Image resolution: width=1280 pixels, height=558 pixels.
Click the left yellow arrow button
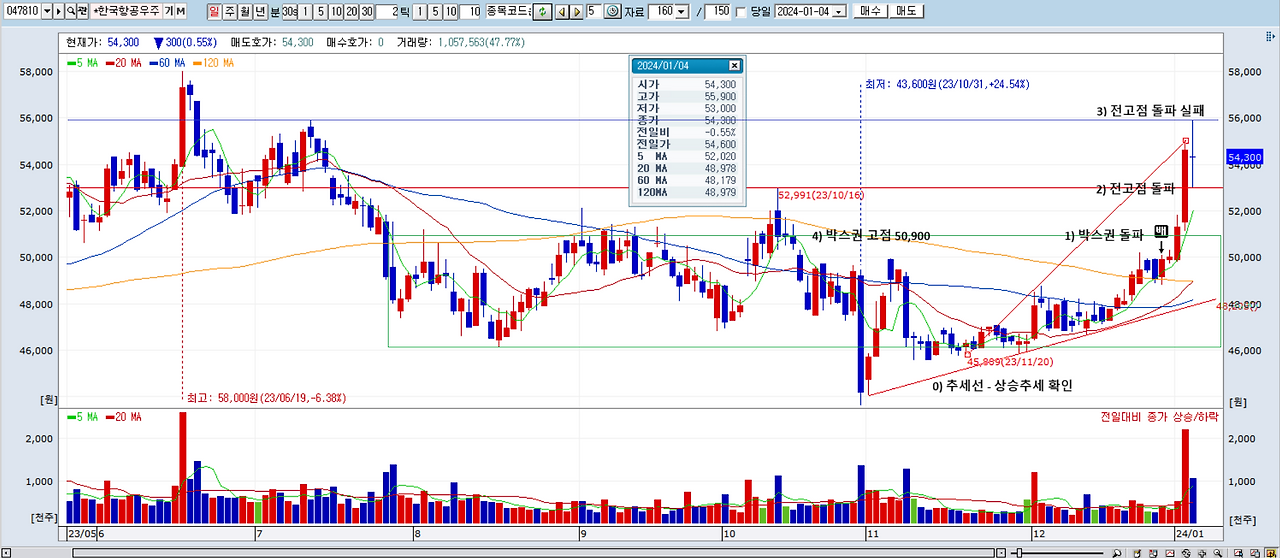click(562, 11)
